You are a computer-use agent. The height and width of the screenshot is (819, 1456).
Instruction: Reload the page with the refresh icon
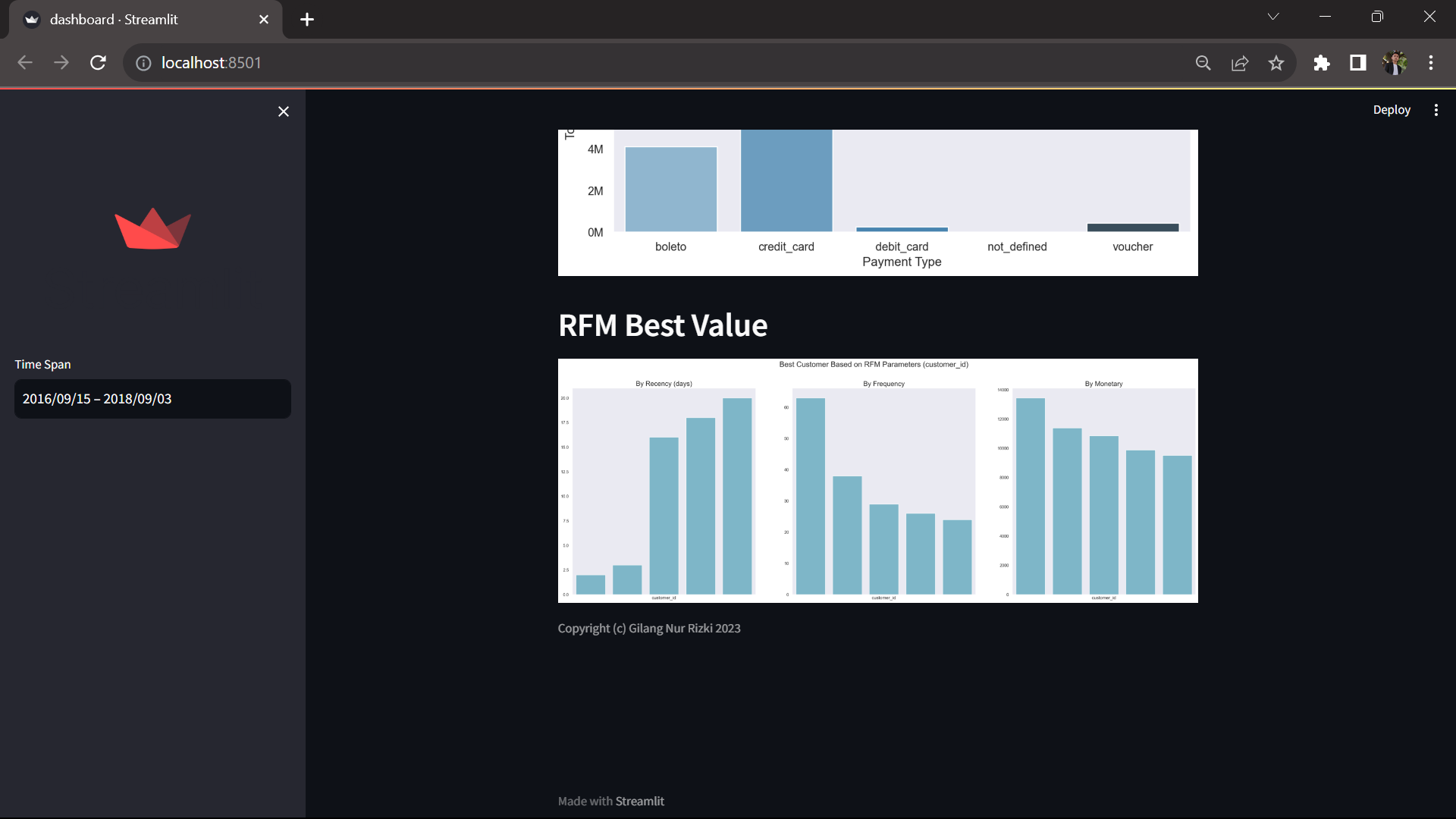point(98,63)
